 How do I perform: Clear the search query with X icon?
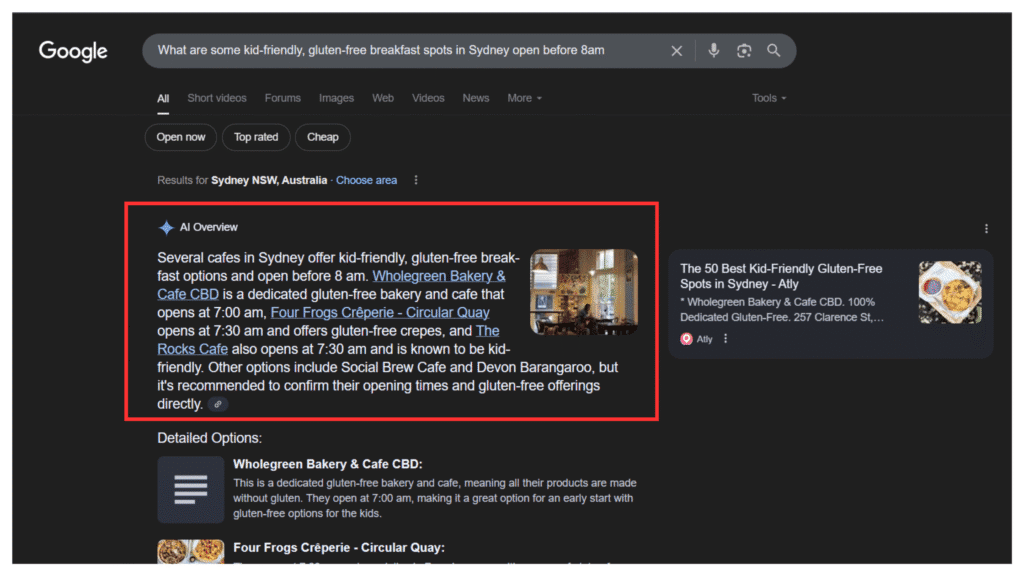[x=677, y=51]
